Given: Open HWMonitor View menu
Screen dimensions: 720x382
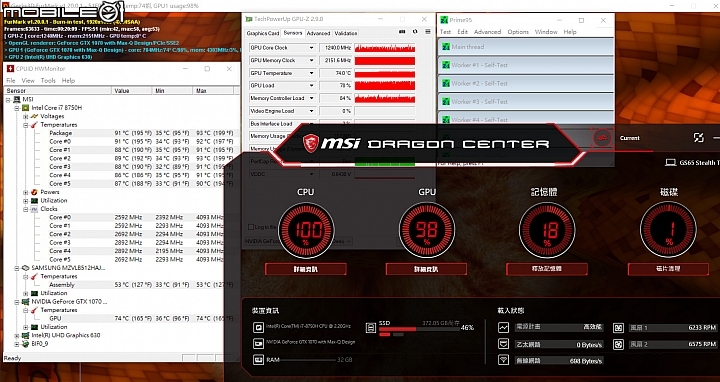Looking at the screenshot, I should click(x=28, y=80).
